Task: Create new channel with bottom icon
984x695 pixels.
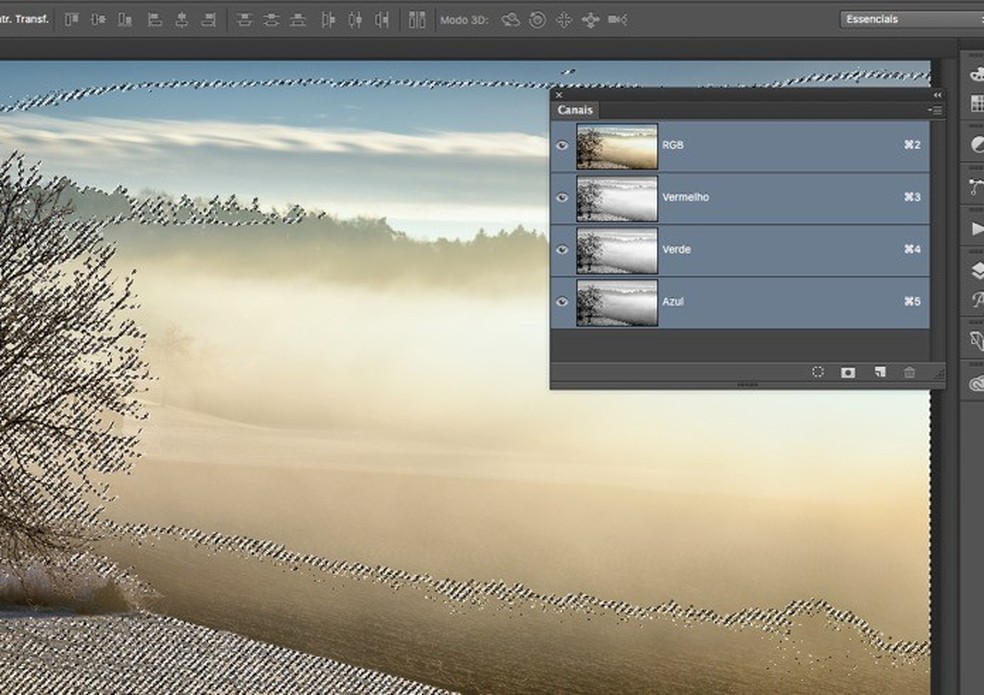Action: pos(879,372)
